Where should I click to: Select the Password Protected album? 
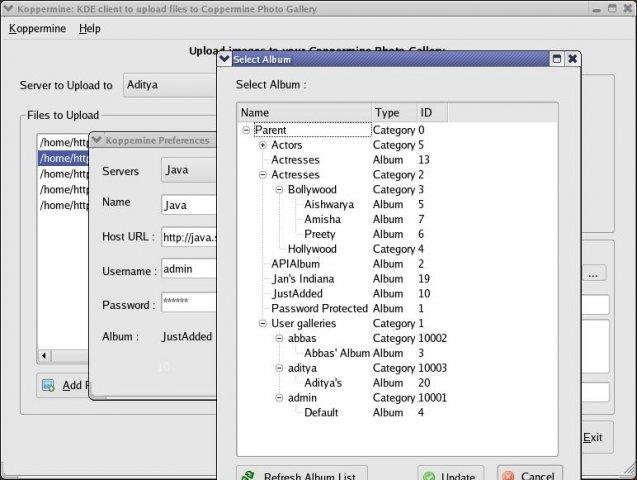point(319,309)
